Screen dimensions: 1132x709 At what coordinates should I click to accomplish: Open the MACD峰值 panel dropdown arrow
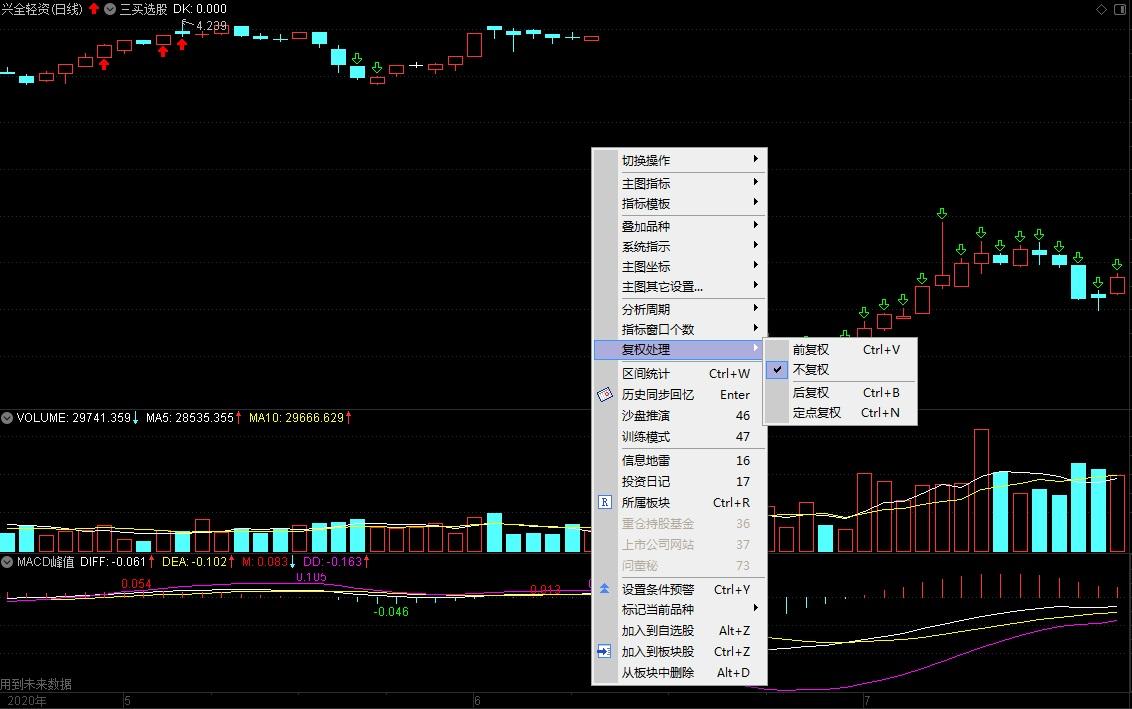point(7,562)
